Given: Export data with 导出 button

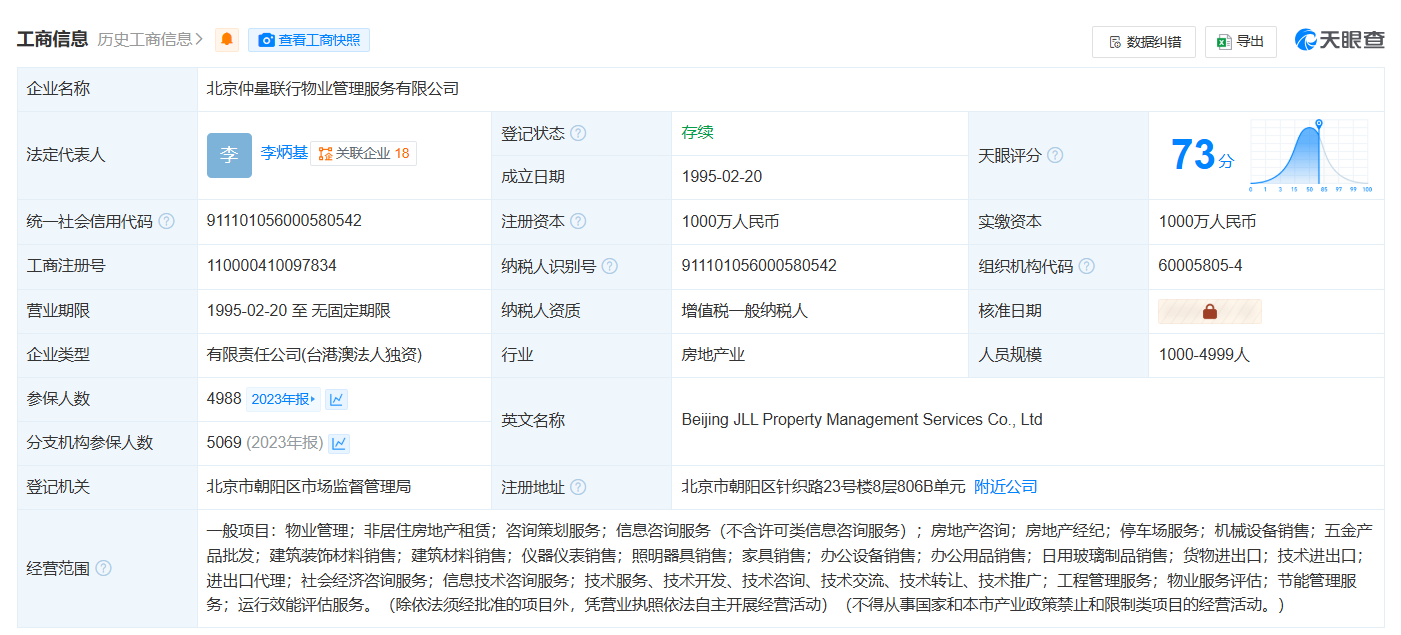Looking at the screenshot, I should click(x=1241, y=42).
